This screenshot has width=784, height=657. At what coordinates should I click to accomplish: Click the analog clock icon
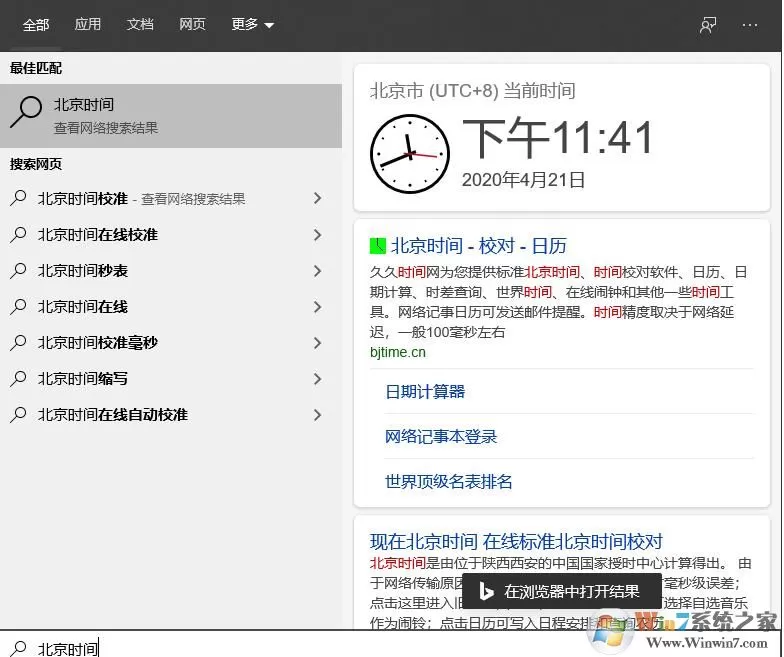pos(410,154)
